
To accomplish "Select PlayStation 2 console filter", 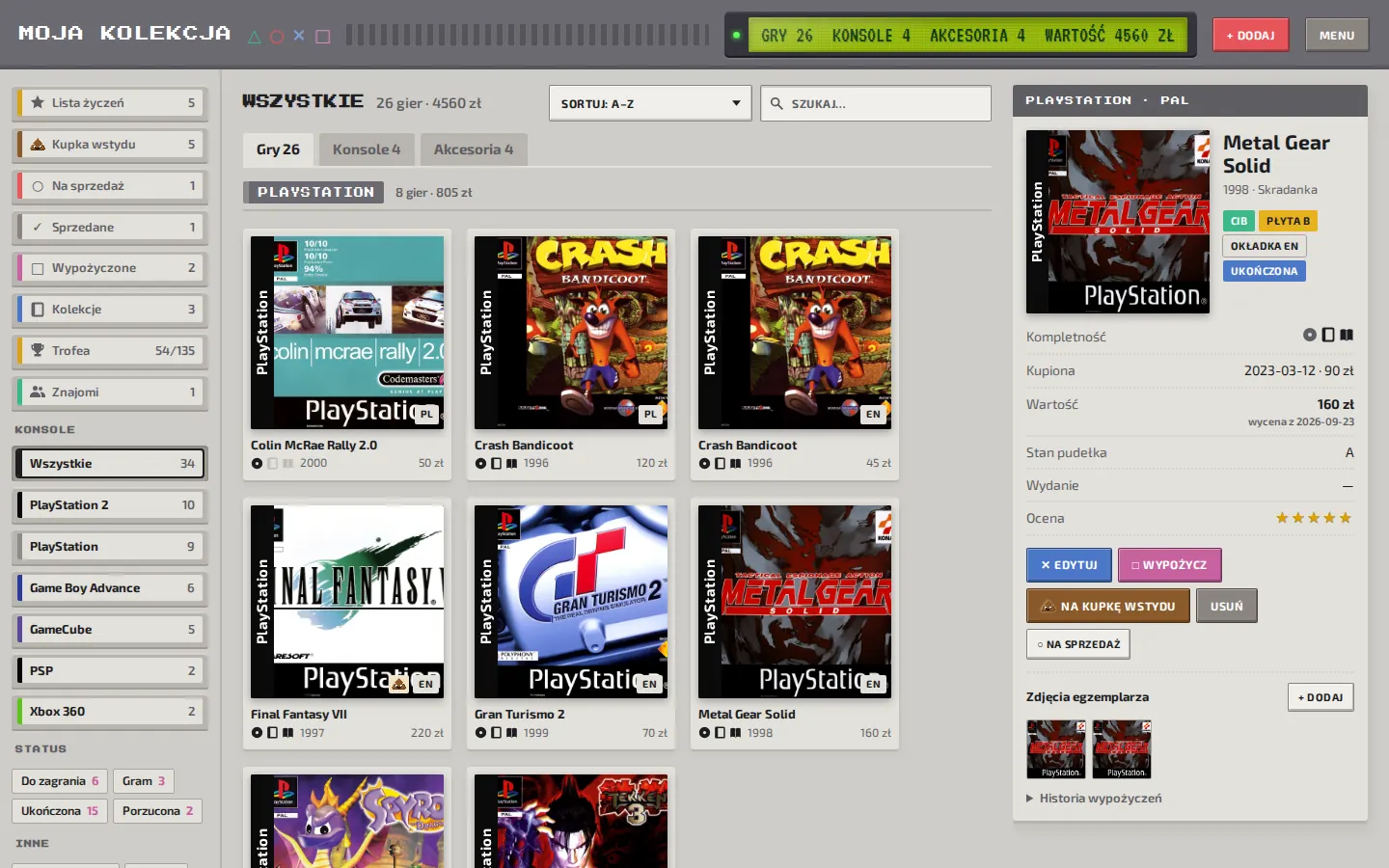I will coord(110,505).
